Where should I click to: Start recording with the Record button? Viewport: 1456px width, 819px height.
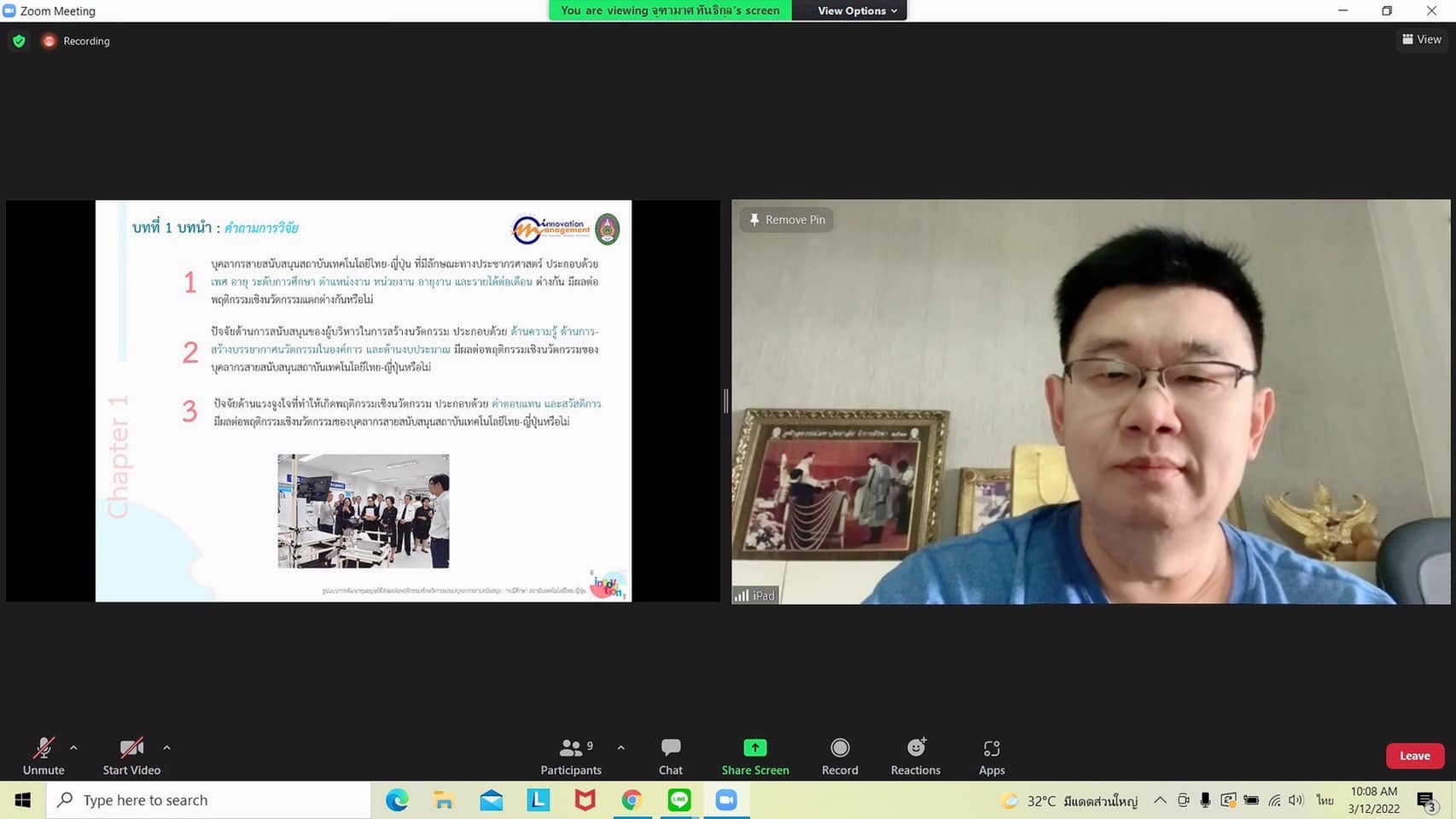[839, 756]
